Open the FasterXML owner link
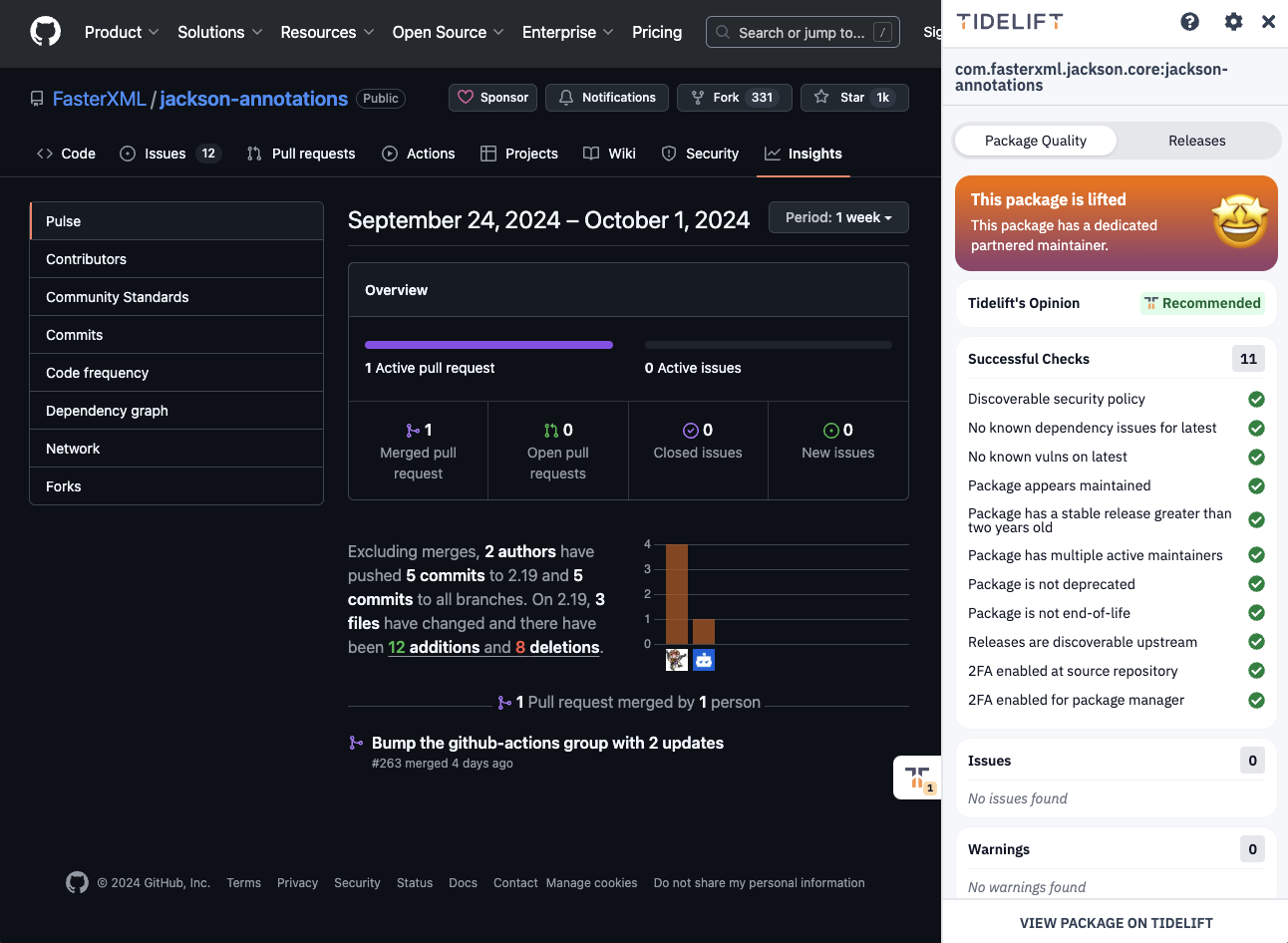The height and width of the screenshot is (943, 1288). click(x=99, y=99)
